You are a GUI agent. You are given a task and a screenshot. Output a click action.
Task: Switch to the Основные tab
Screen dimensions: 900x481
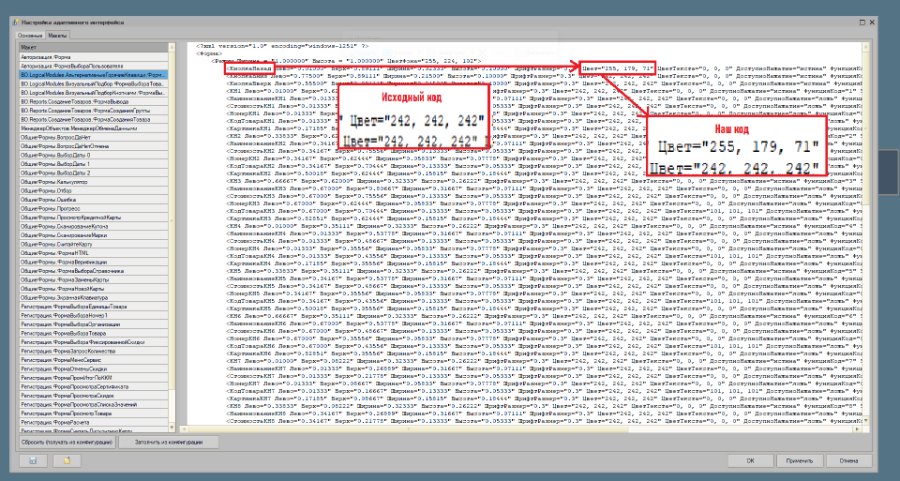pos(30,36)
